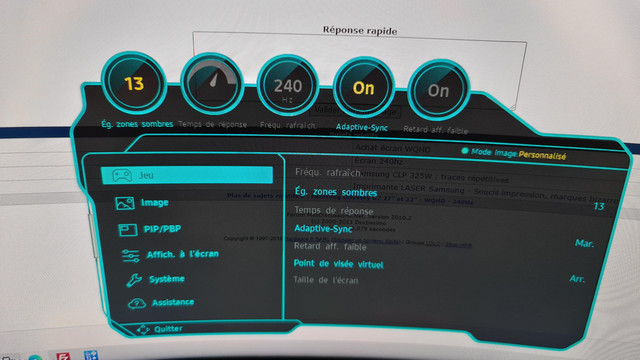Select Ég. zones sombres in settings list
Image resolution: width=640 pixels, height=360 pixels.
pyautogui.click(x=336, y=191)
